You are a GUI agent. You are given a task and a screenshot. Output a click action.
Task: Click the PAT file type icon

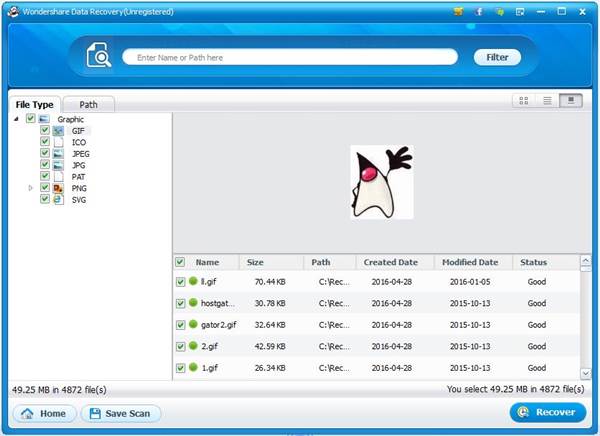[x=58, y=177]
